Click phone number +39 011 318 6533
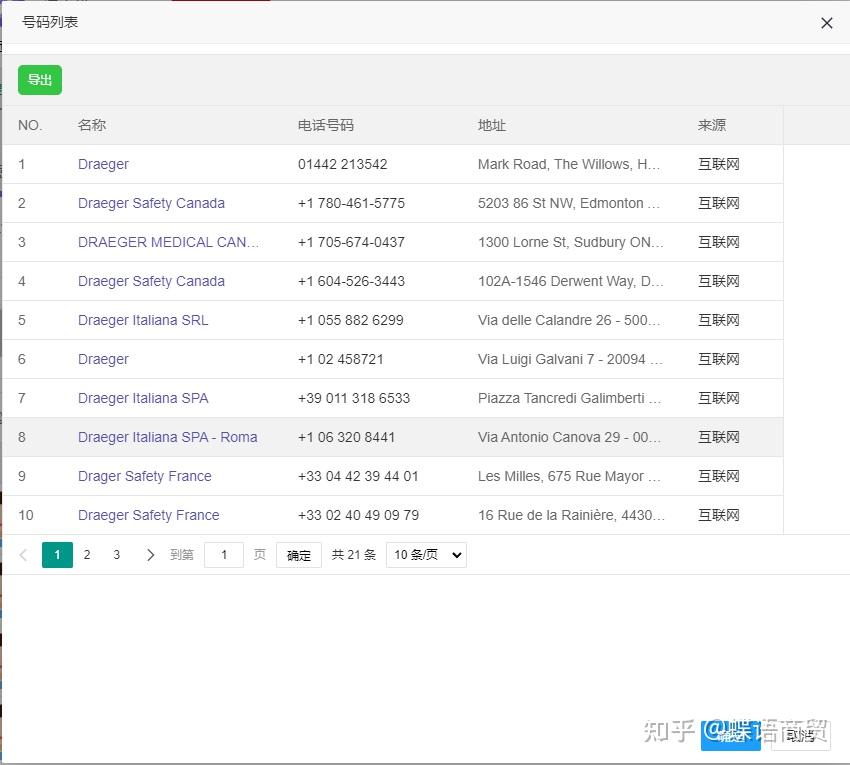This screenshot has width=850, height=765. click(x=354, y=398)
